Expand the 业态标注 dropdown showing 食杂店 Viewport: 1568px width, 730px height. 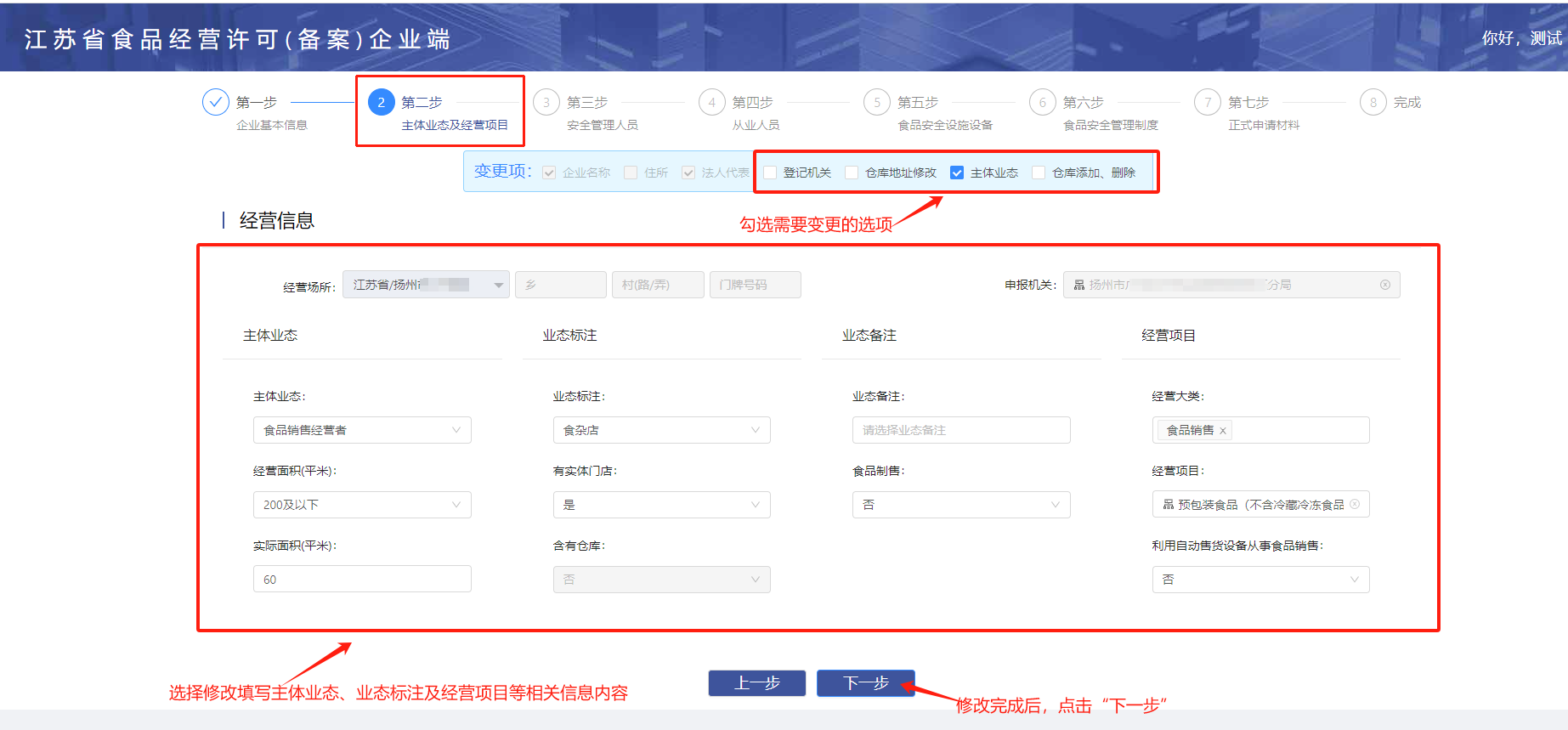[661, 430]
